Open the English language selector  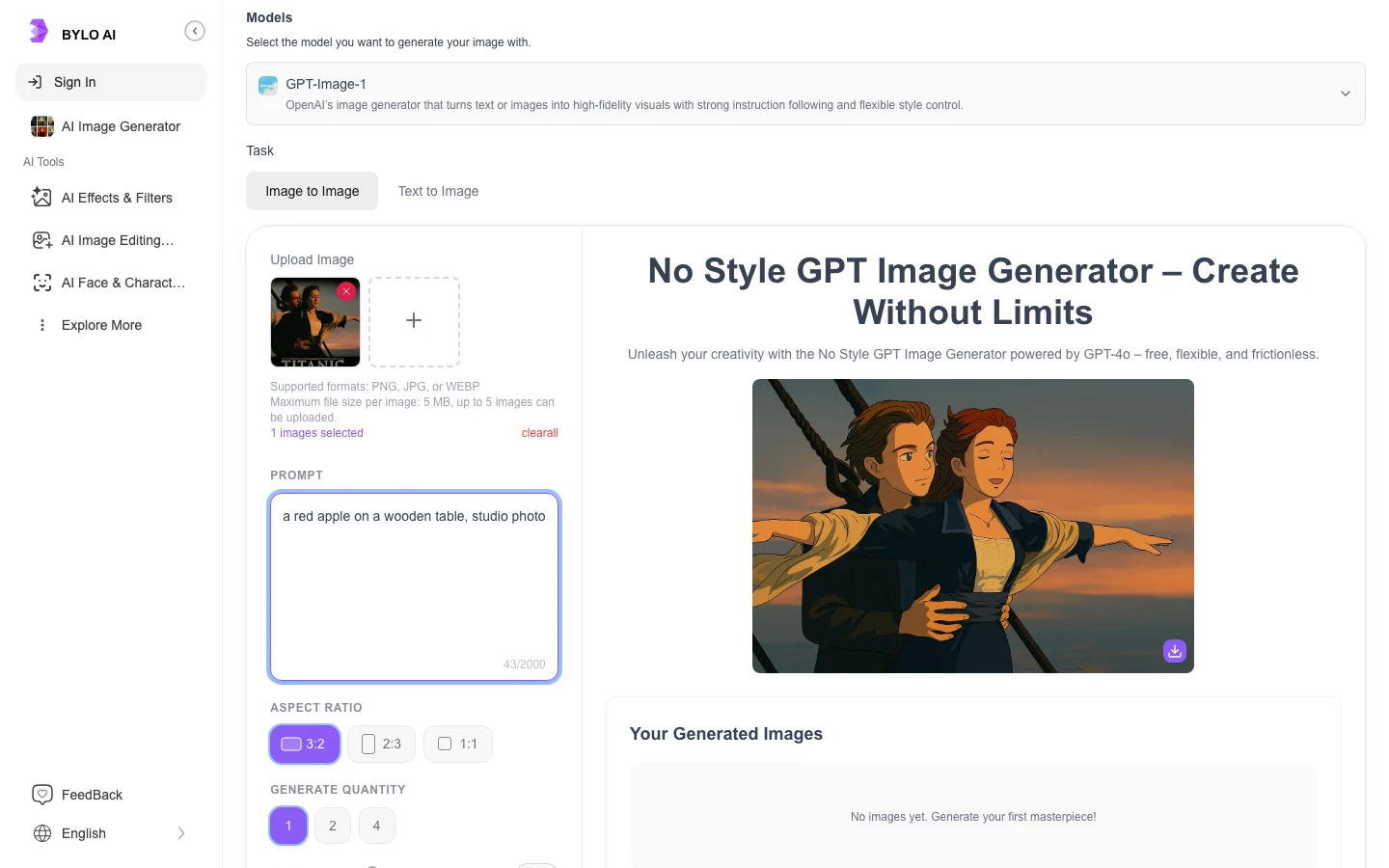[111, 833]
